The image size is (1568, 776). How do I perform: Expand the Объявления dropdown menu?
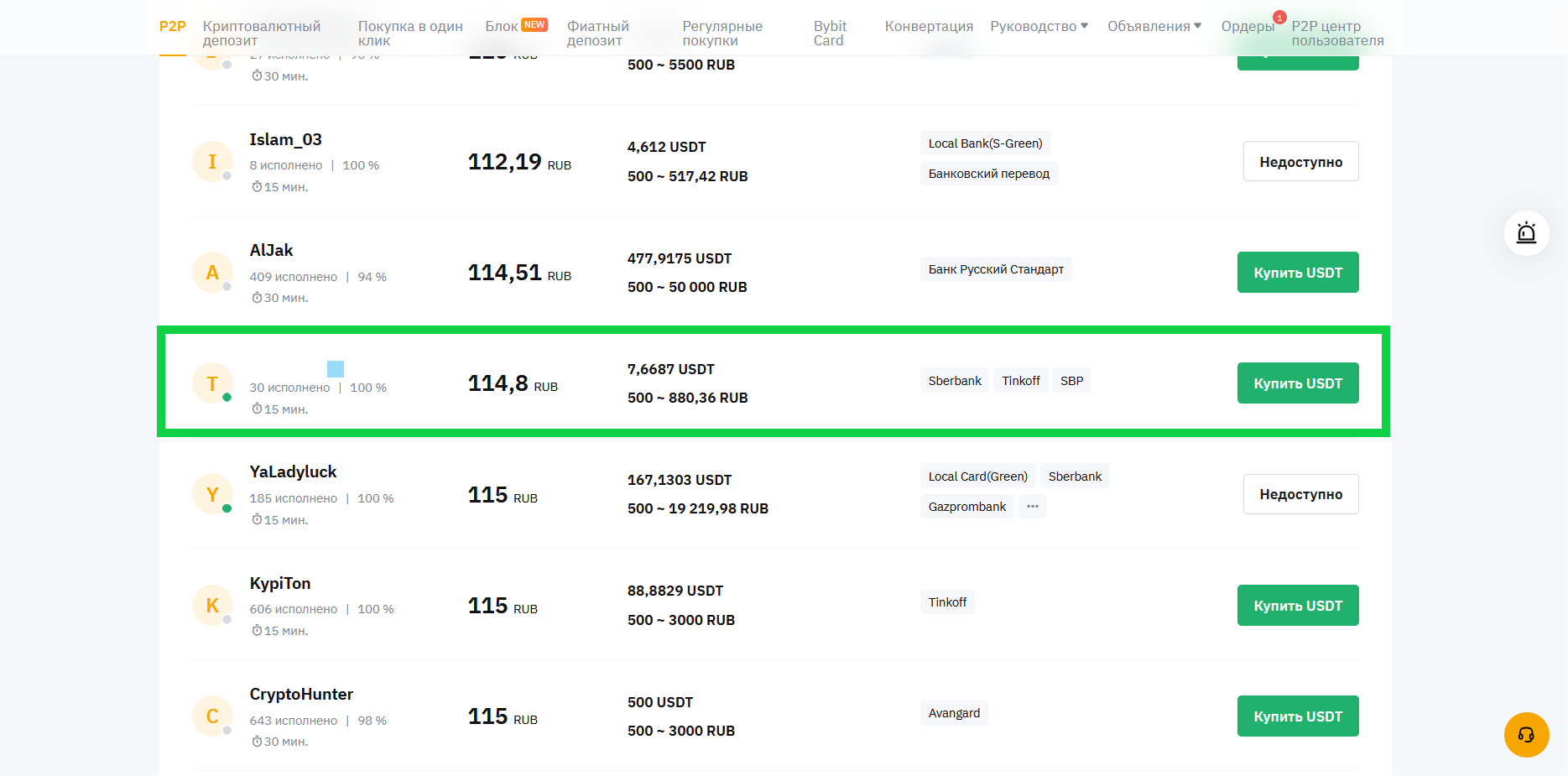click(1154, 26)
